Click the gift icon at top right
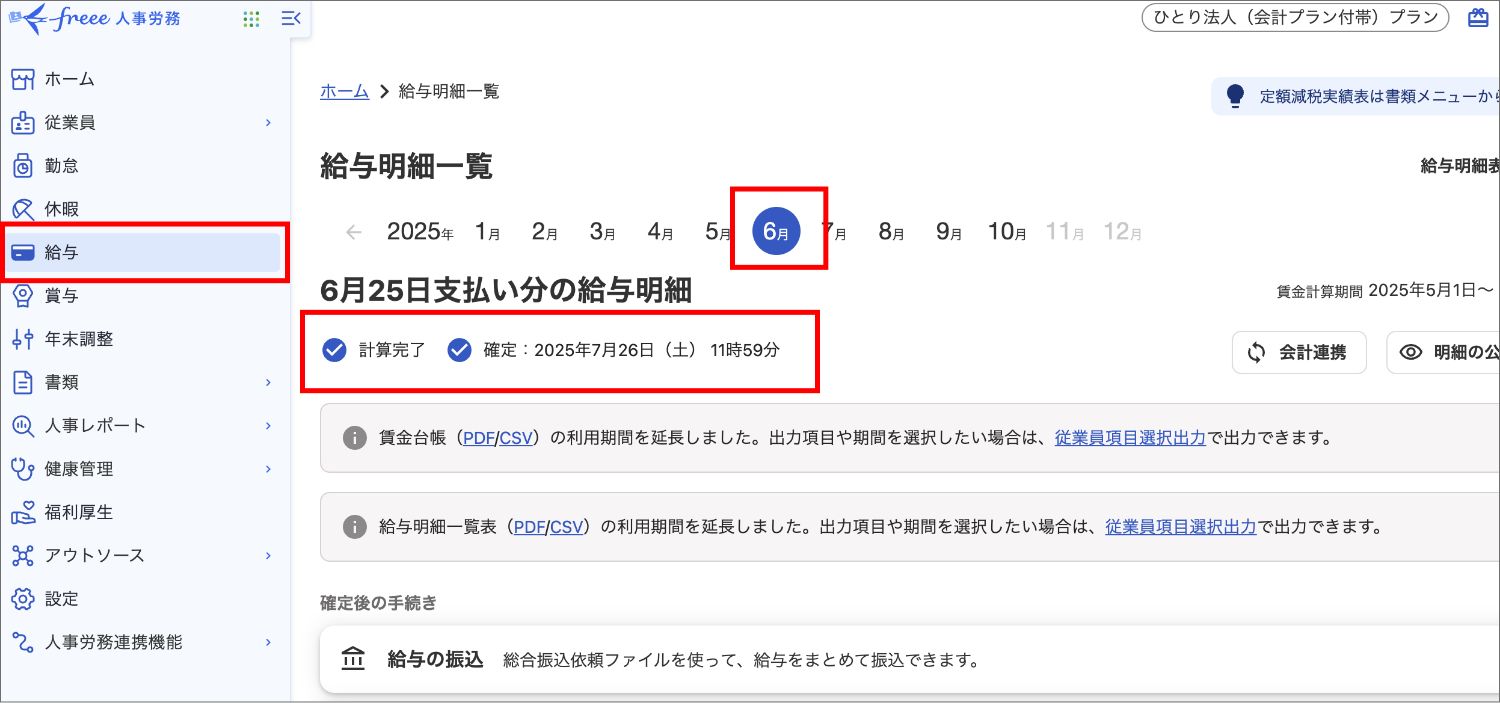The height and width of the screenshot is (703, 1500). [x=1478, y=17]
